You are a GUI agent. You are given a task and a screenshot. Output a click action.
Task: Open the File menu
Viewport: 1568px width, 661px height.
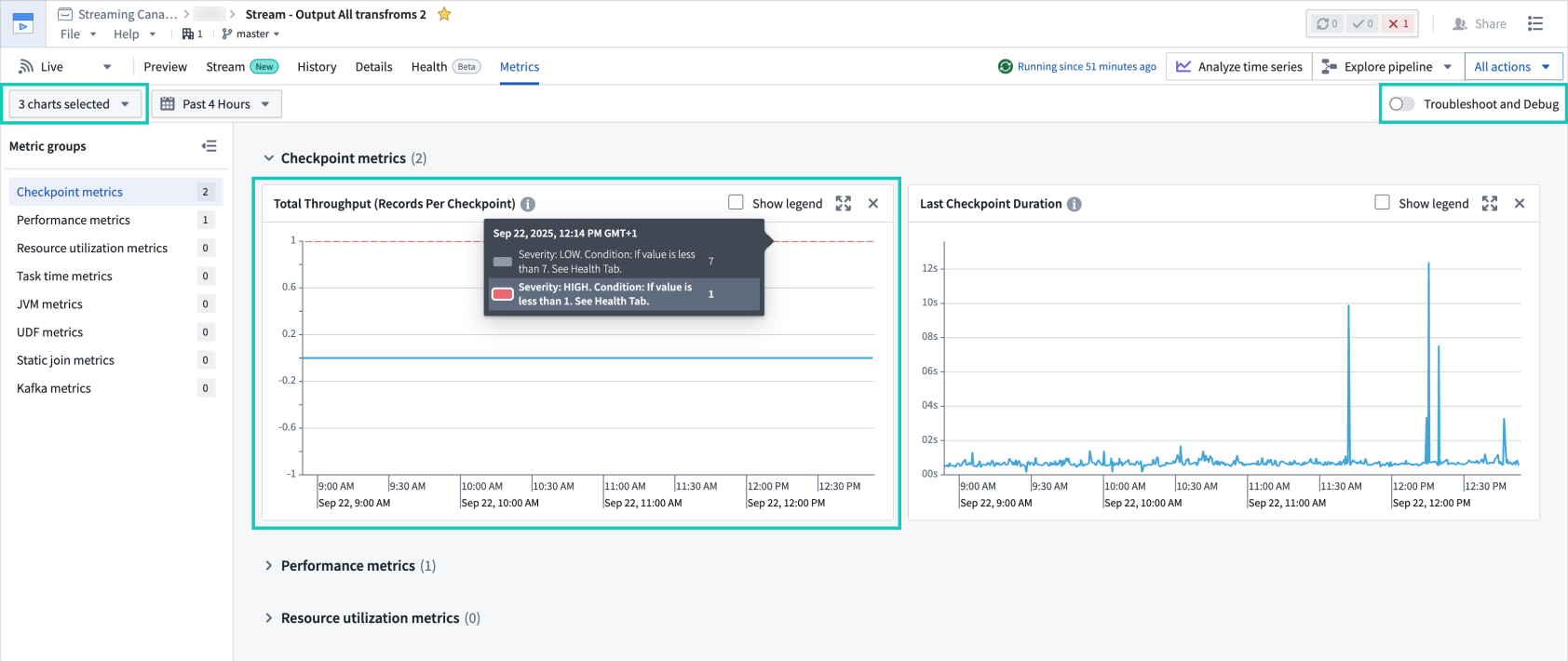(78, 34)
